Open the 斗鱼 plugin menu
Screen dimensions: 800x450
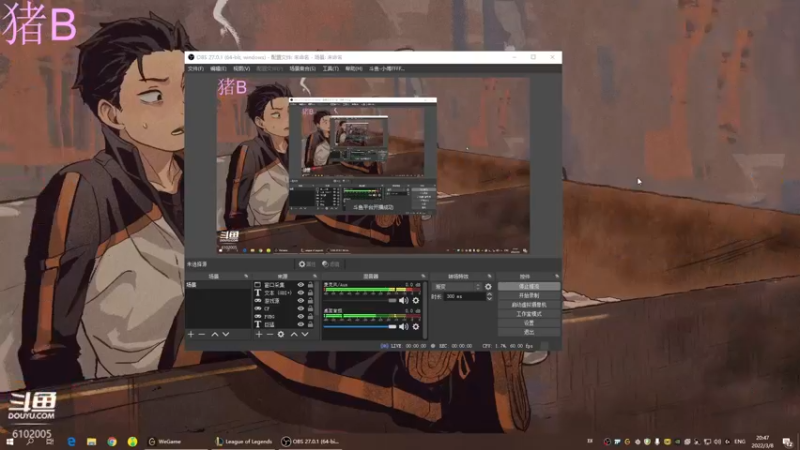click(387, 68)
